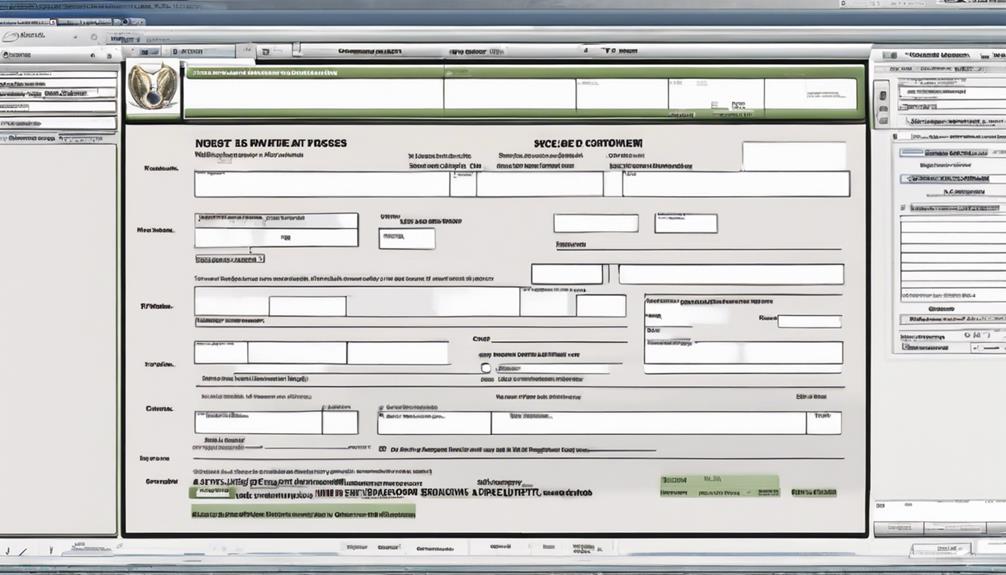Click the wide input field under NOEST heading
The image size is (1006, 575).
pyautogui.click(x=322, y=184)
